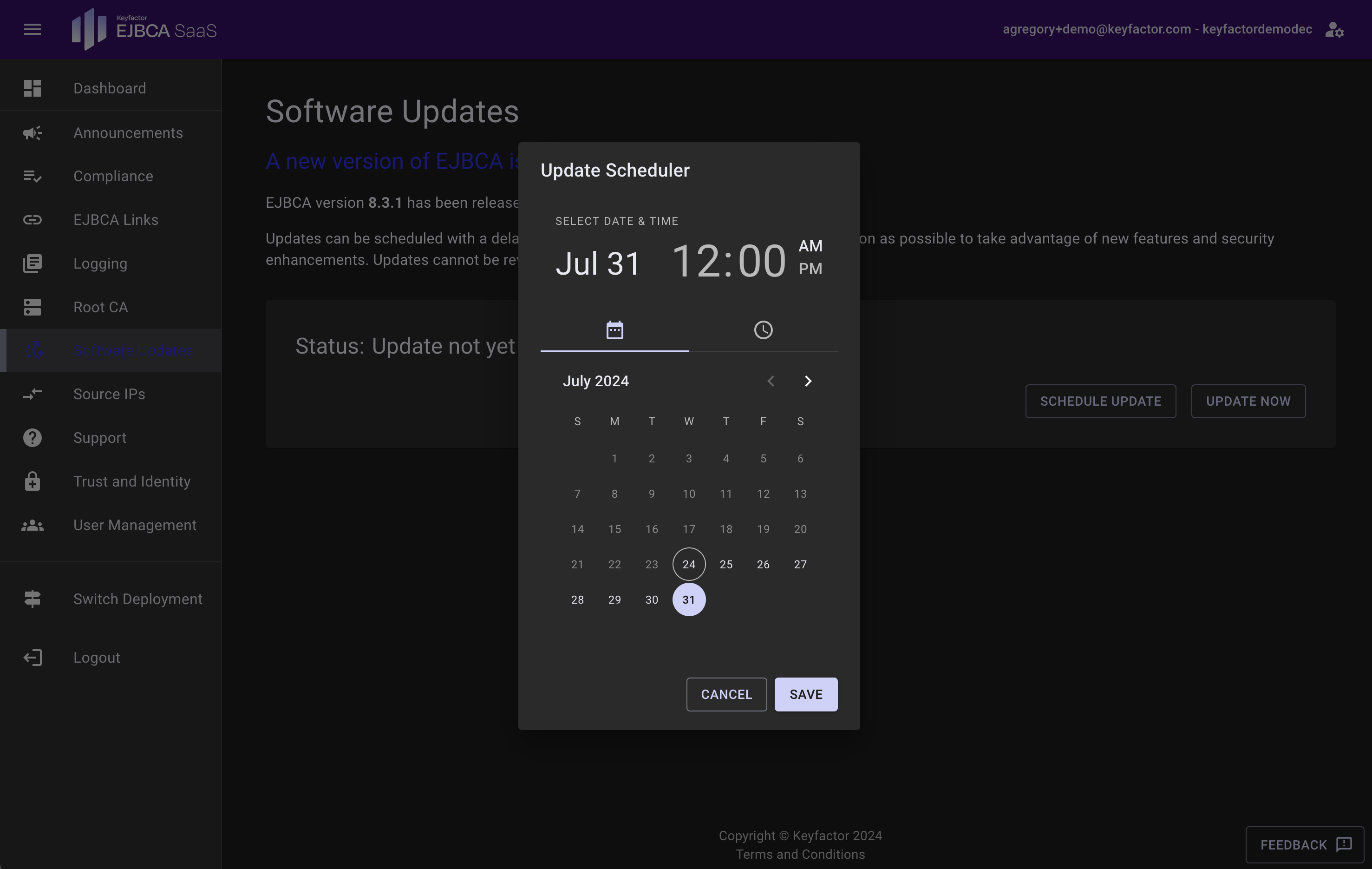Click the Logout icon

(33, 658)
